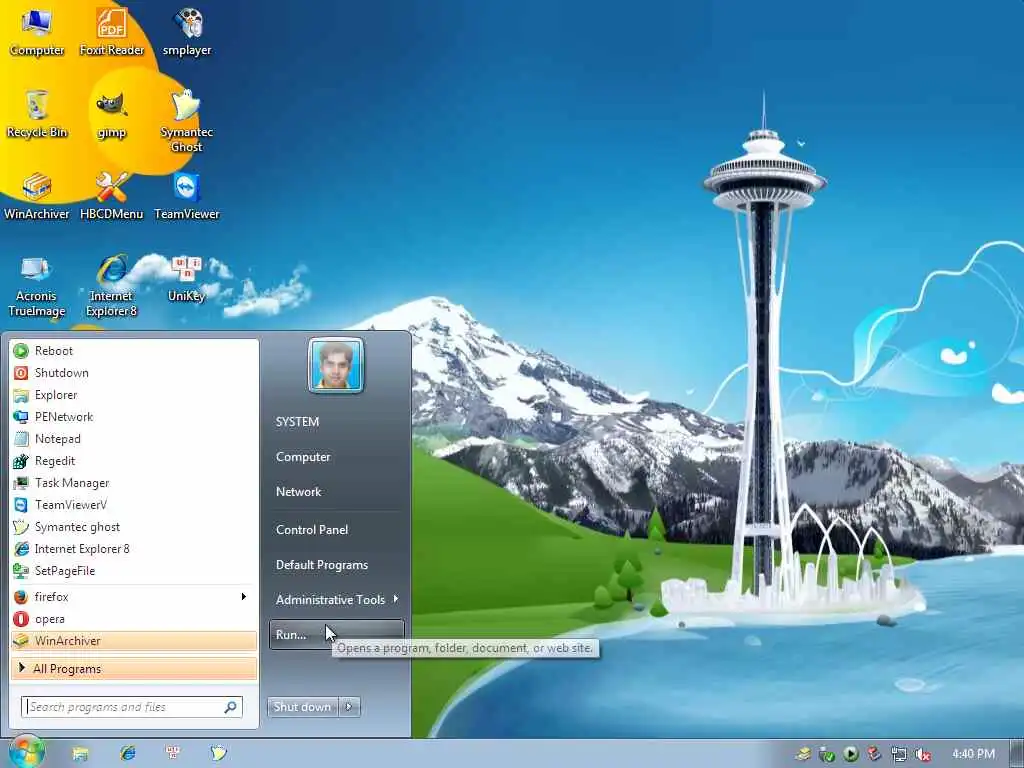Screen dimensions: 1024x768
Task: Select the TeamViewer desktop icon
Action: coord(187,196)
